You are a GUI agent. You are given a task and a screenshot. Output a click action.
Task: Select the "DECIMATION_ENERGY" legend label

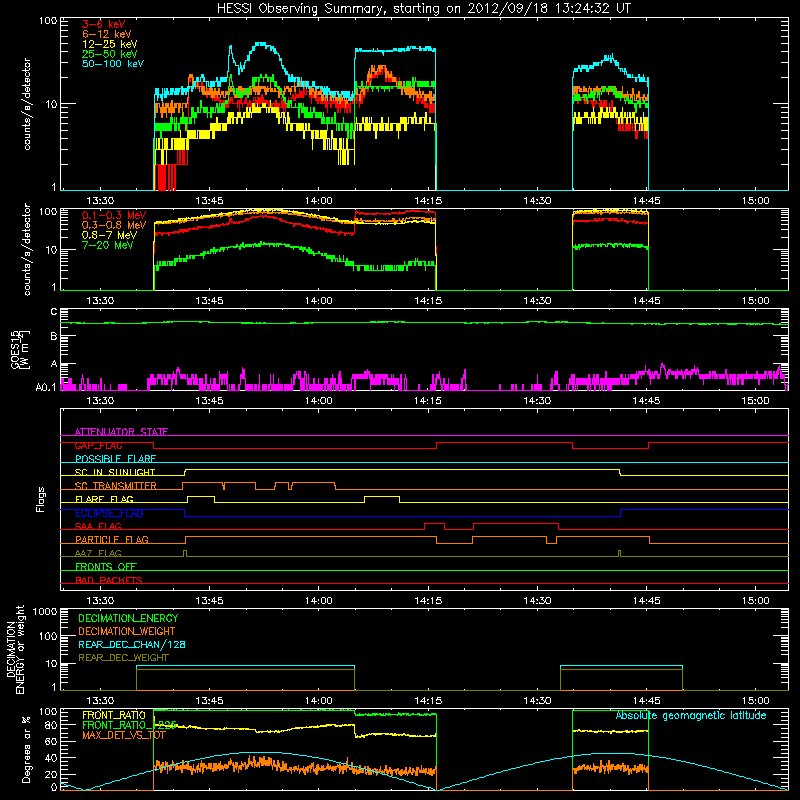pyautogui.click(x=128, y=618)
